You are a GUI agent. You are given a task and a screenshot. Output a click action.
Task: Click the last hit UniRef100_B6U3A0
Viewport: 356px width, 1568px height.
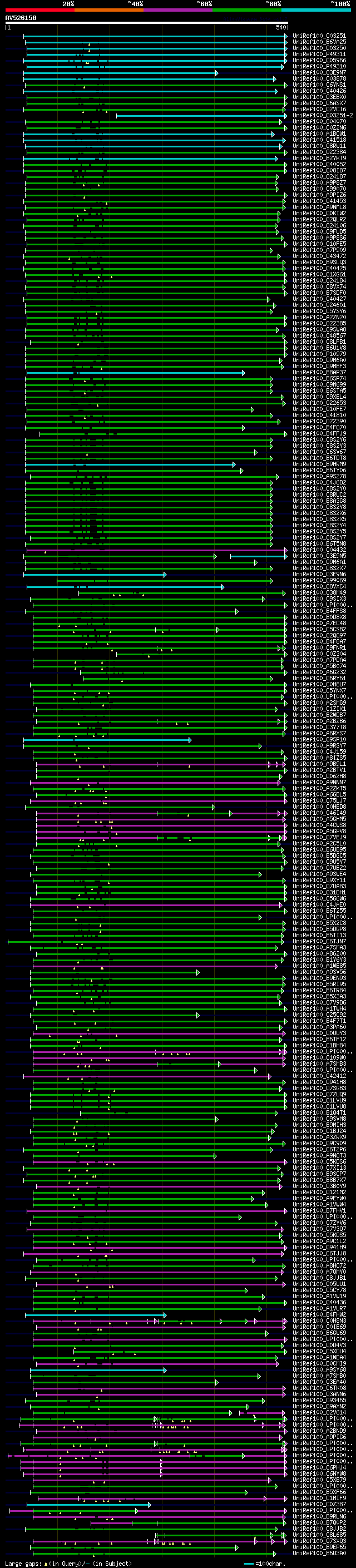point(319,1554)
